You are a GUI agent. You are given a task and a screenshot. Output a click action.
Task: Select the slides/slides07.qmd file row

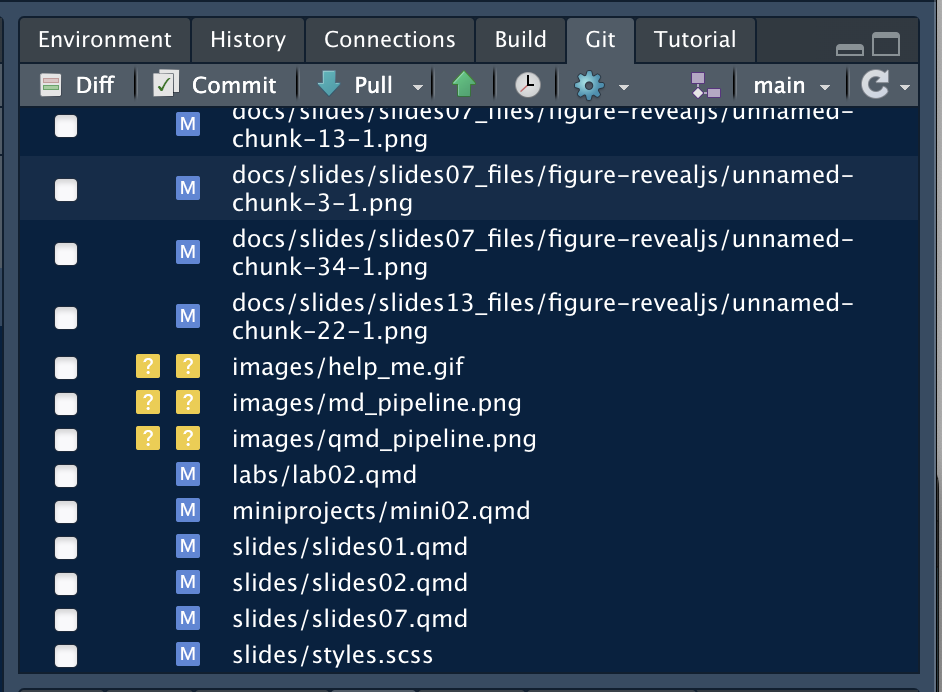(350, 619)
